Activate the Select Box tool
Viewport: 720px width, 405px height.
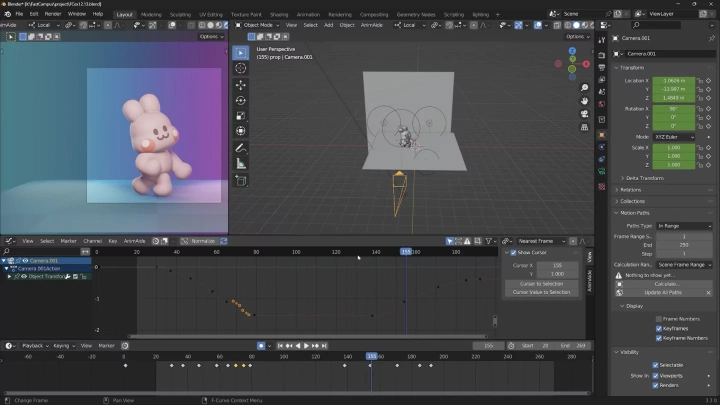241,53
